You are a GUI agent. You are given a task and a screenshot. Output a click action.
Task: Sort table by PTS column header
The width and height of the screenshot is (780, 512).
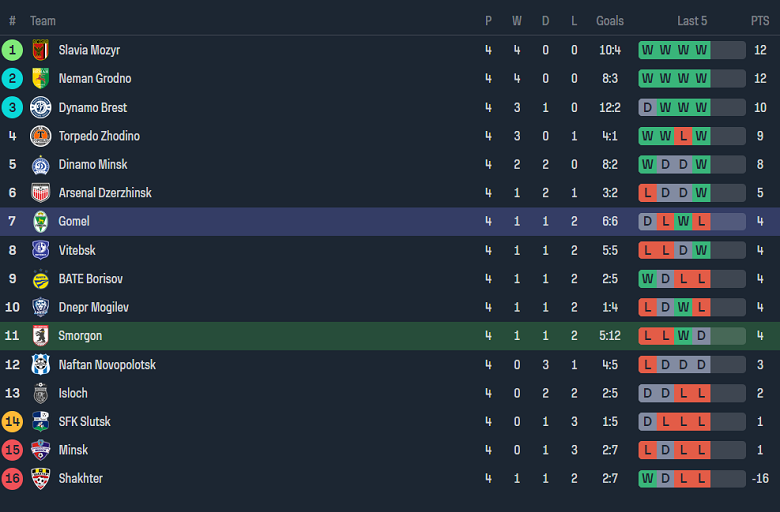click(x=760, y=21)
